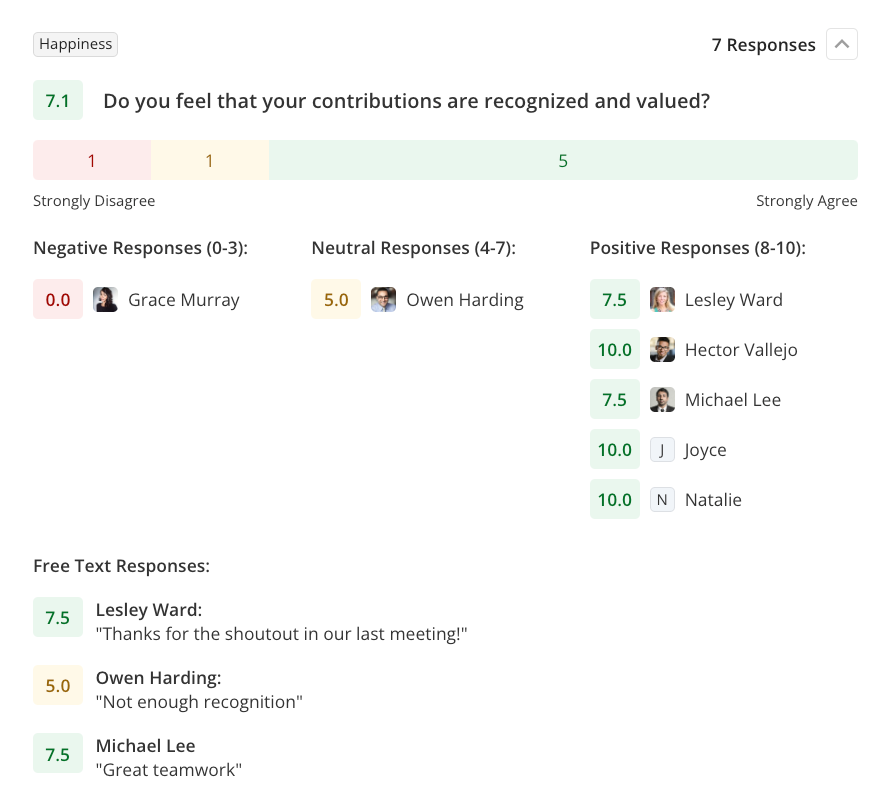This screenshot has width=887, height=811.
Task: Click Lesley Ward's avatar photo
Action: point(662,300)
